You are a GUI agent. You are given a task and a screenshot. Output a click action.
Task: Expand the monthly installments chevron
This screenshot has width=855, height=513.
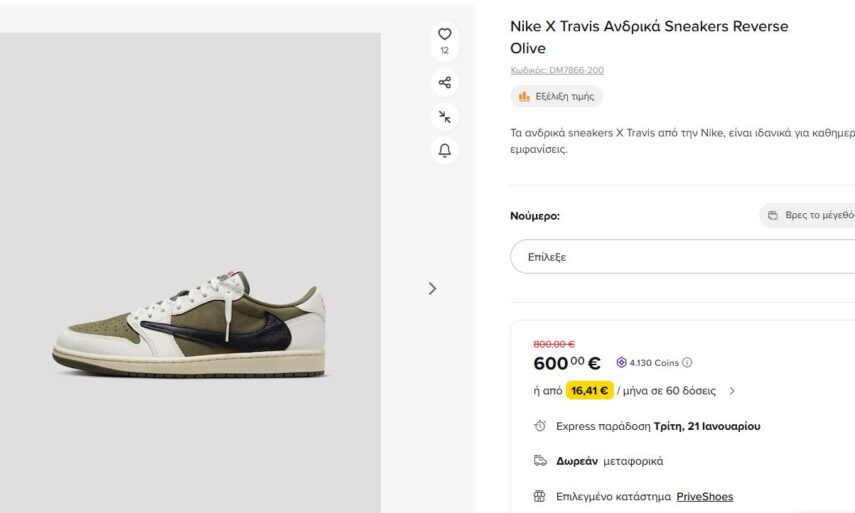pos(732,391)
